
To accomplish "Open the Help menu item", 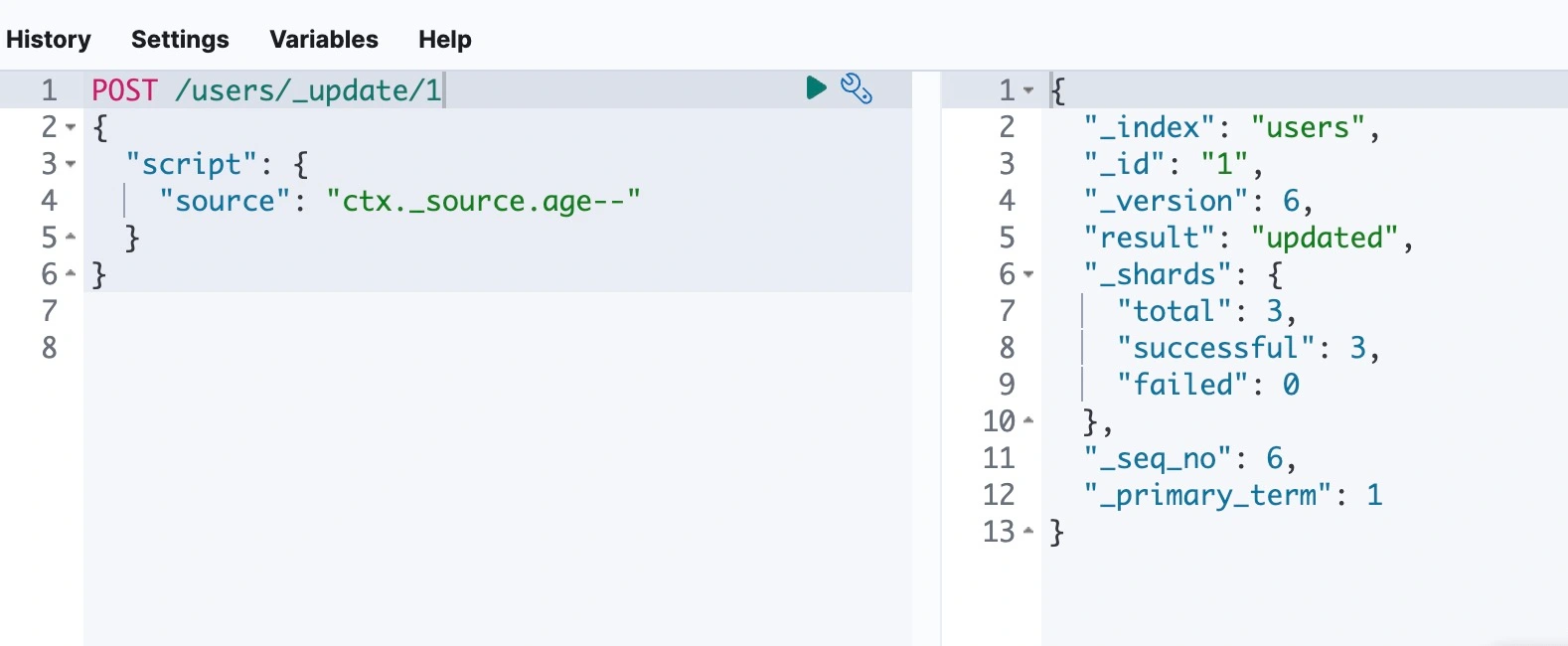I will (x=444, y=40).
